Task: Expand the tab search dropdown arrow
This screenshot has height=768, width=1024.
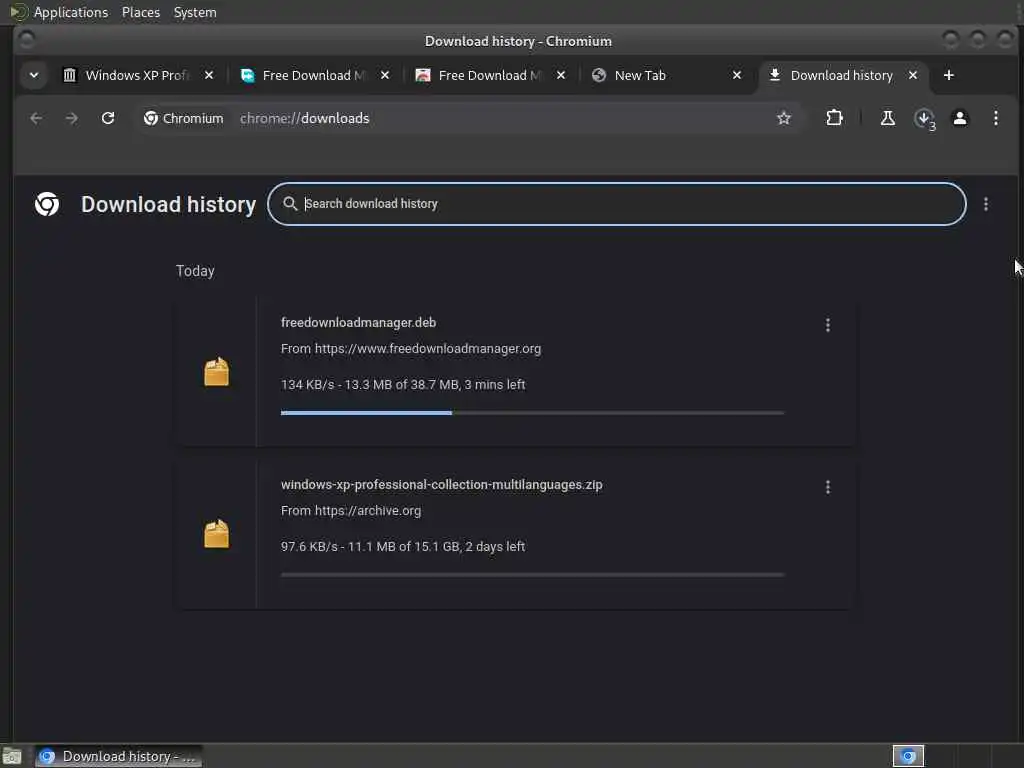Action: tap(34, 76)
